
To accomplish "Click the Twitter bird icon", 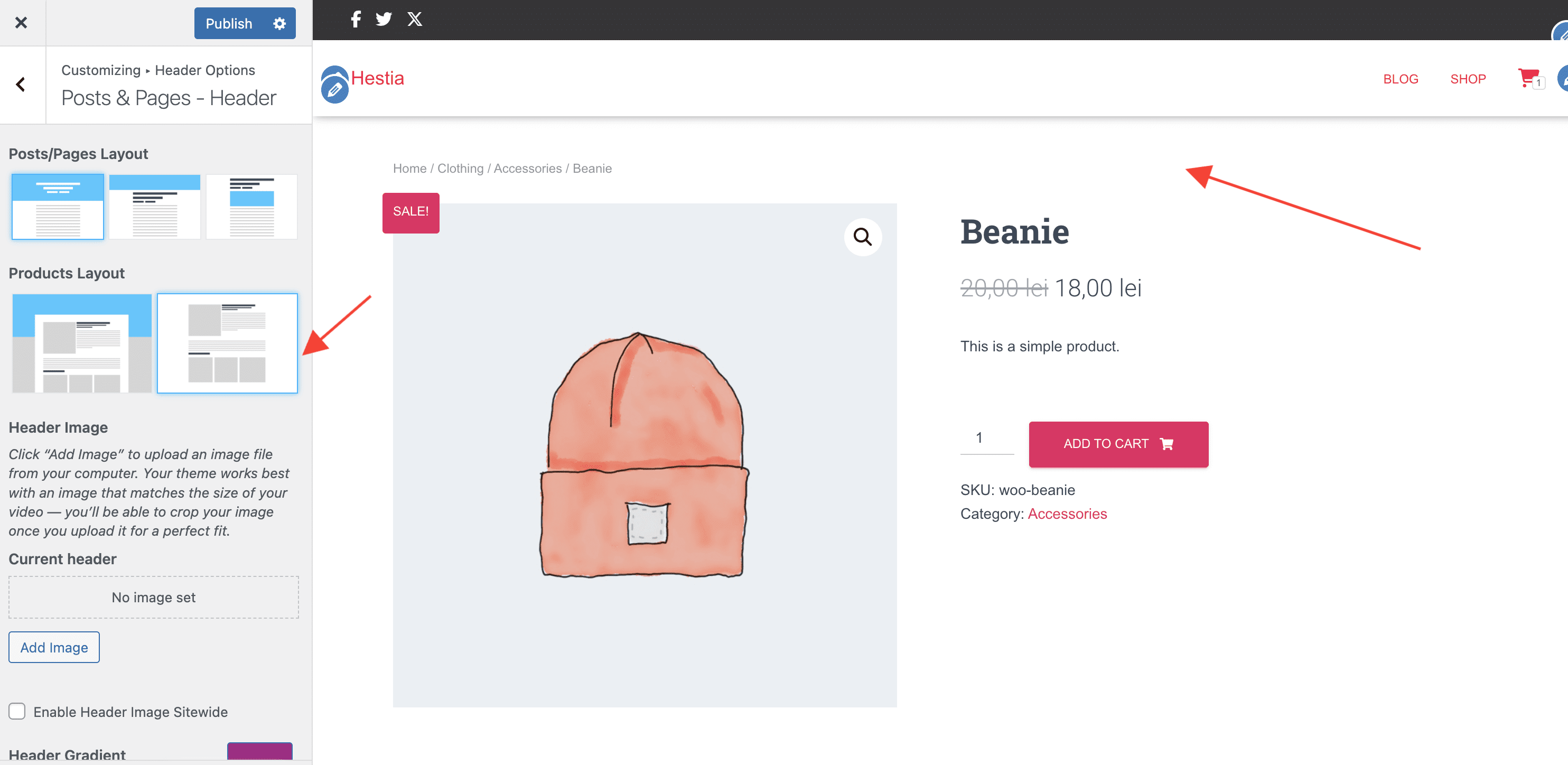I will coord(384,20).
